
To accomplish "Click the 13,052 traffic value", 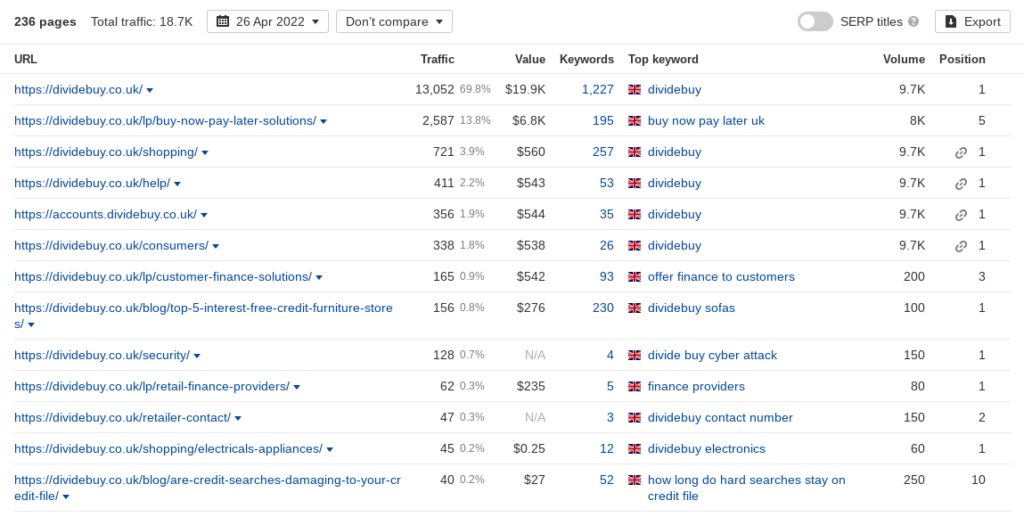I will point(434,89).
